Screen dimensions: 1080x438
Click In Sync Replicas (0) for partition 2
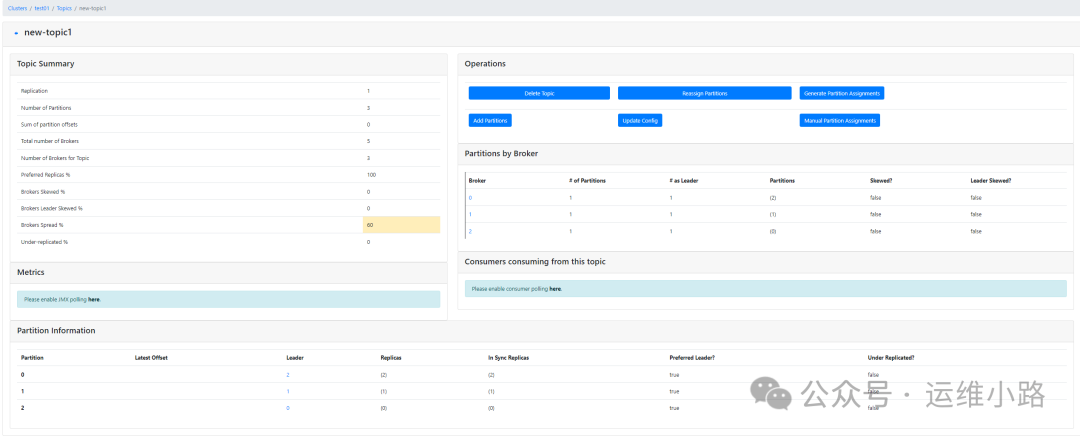tap(491, 408)
